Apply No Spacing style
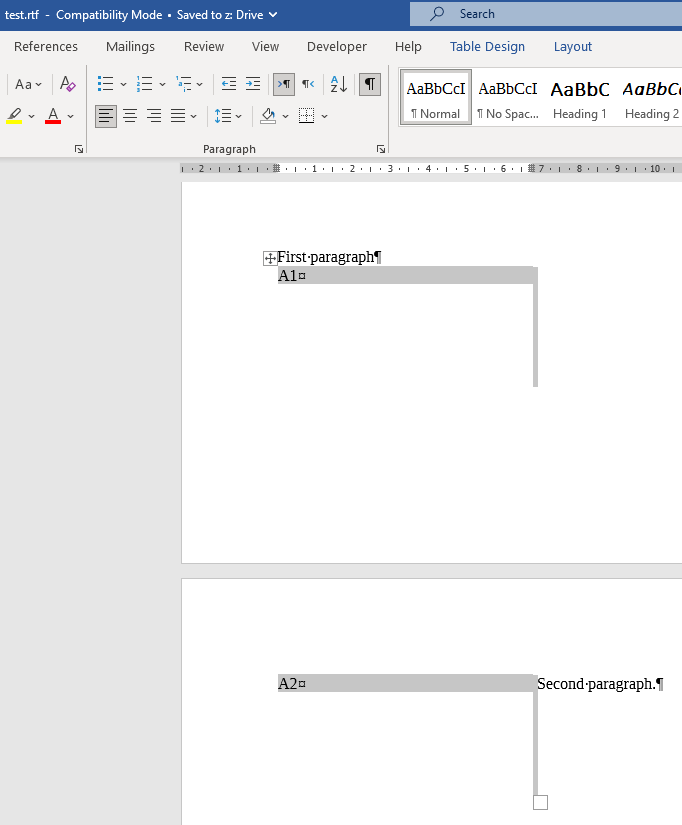Image resolution: width=682 pixels, height=825 pixels. [x=508, y=97]
